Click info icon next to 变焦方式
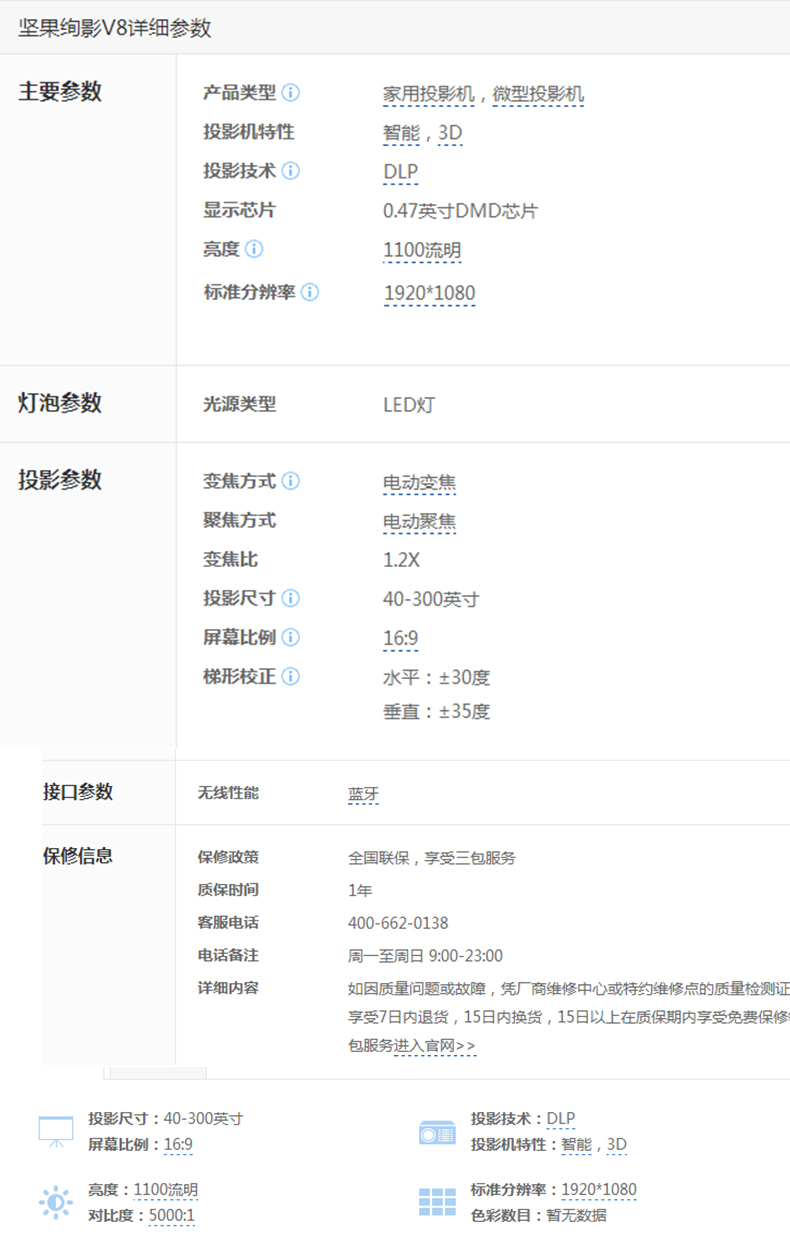This screenshot has width=790, height=1249. point(290,481)
